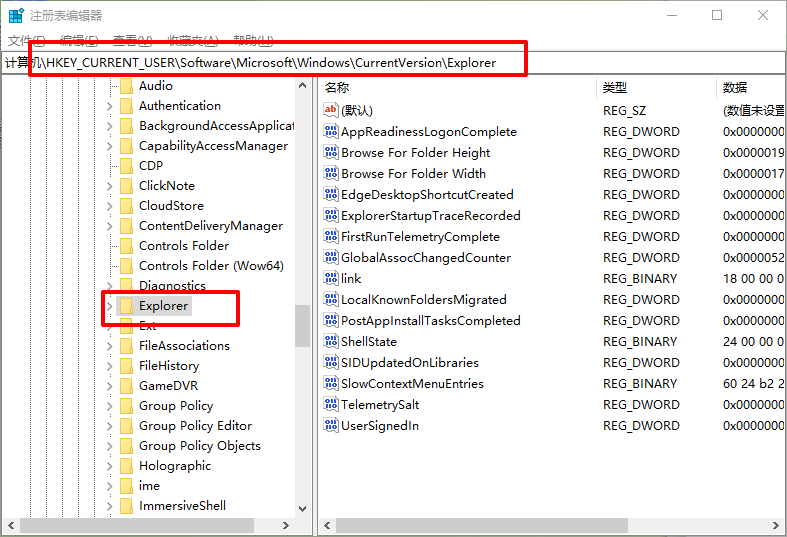787x537 pixels.
Task: Expand the CloudStore key chevron
Action: pos(110,206)
